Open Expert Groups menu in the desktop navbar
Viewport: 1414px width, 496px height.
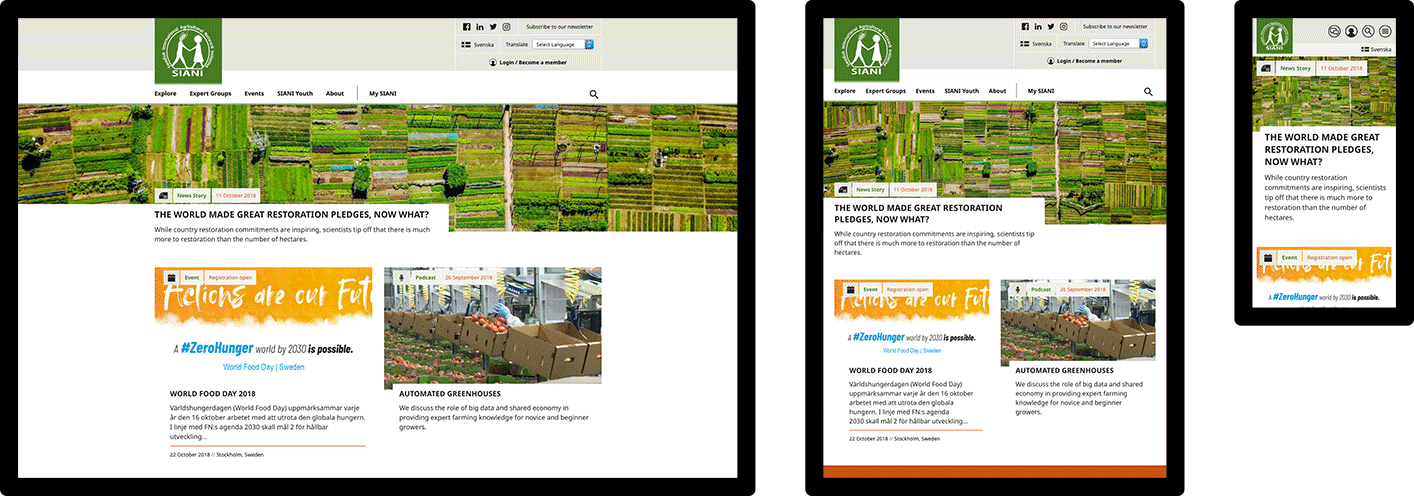tap(210, 93)
